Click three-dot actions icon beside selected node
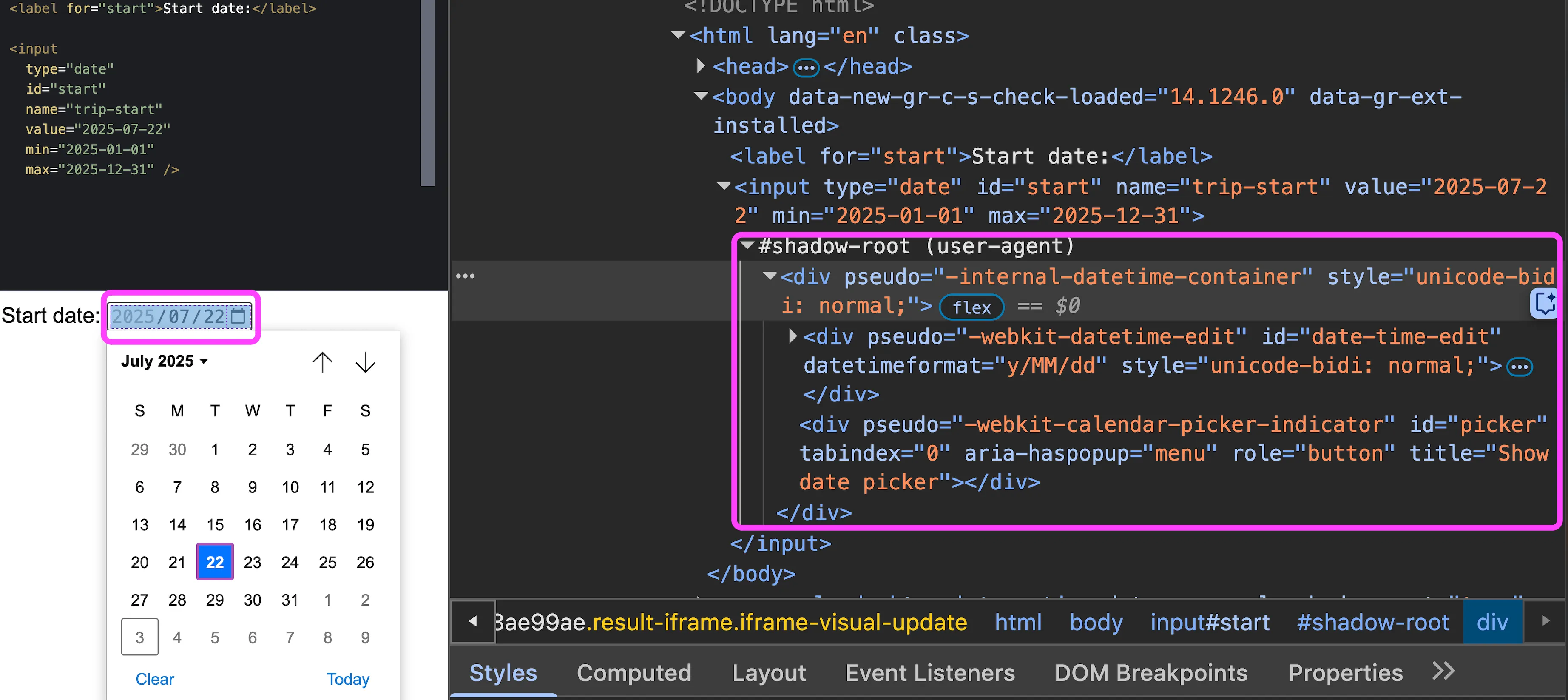This screenshot has width=1568, height=700. click(x=465, y=276)
